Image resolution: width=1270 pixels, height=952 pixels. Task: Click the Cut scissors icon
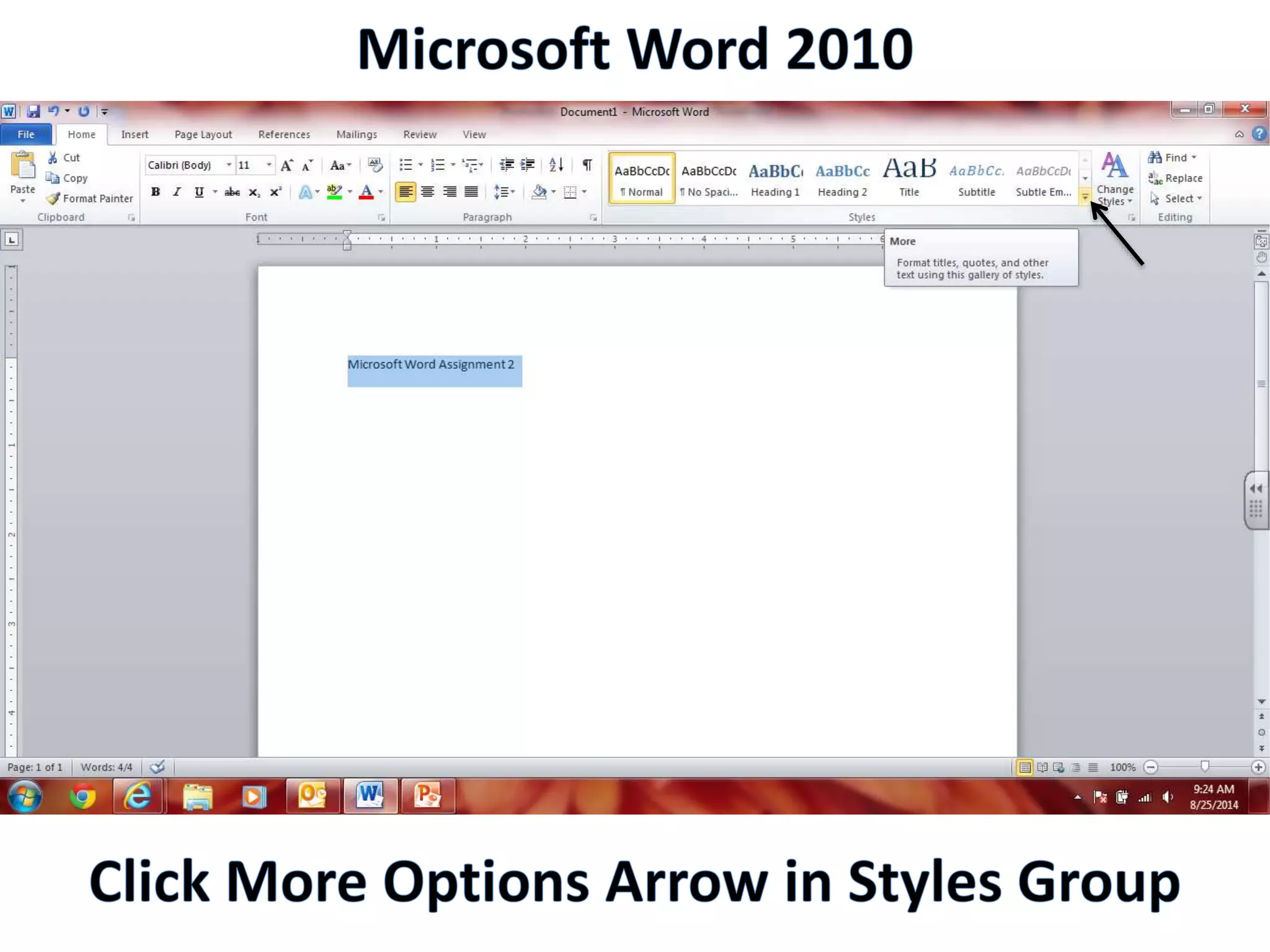pos(53,158)
